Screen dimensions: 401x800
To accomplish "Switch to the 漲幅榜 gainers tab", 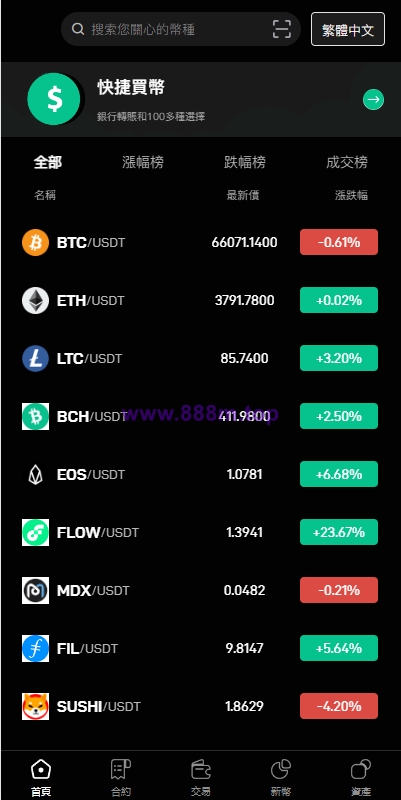I will 143,163.
